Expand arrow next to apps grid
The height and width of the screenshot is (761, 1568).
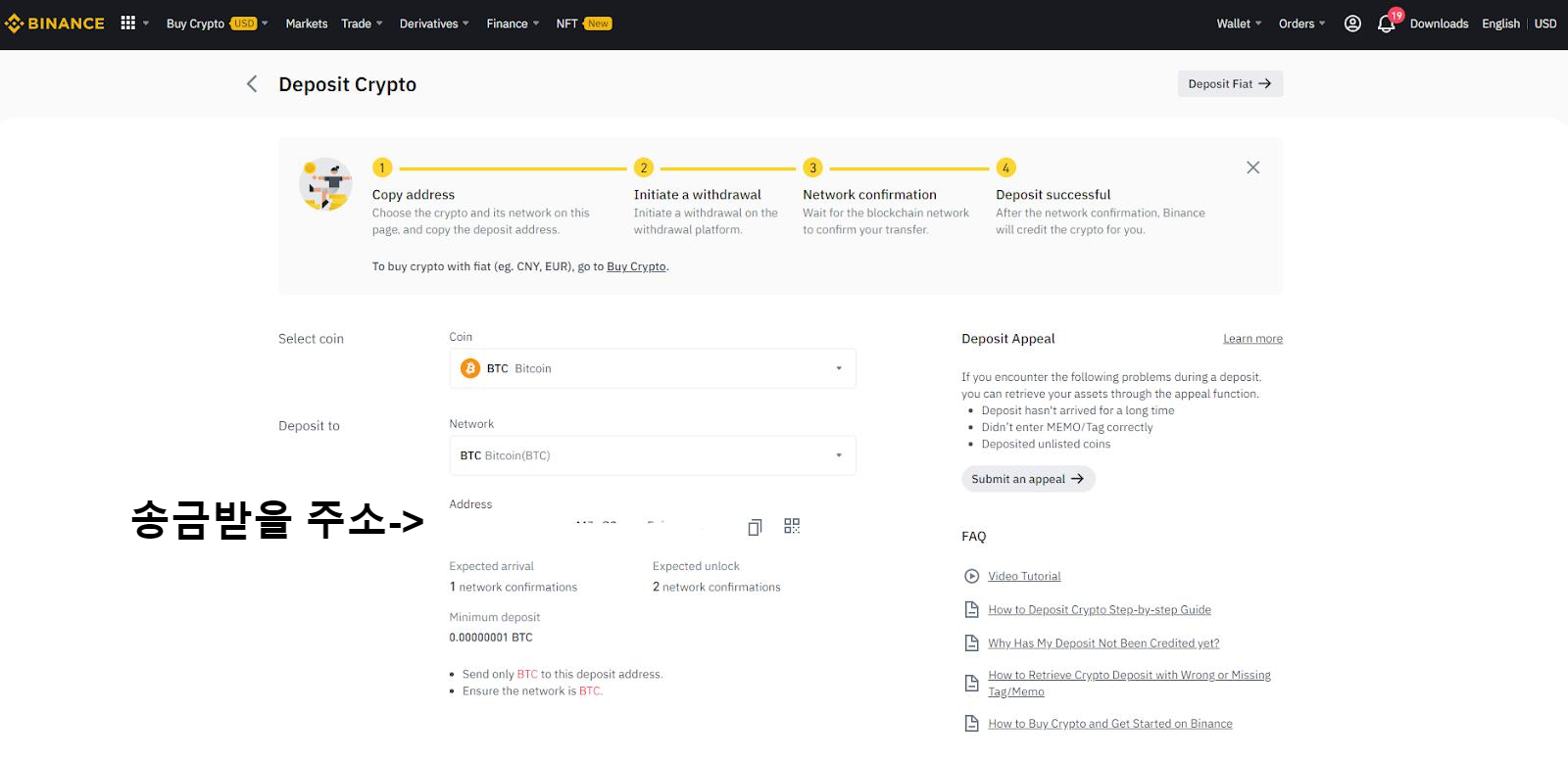click(146, 24)
